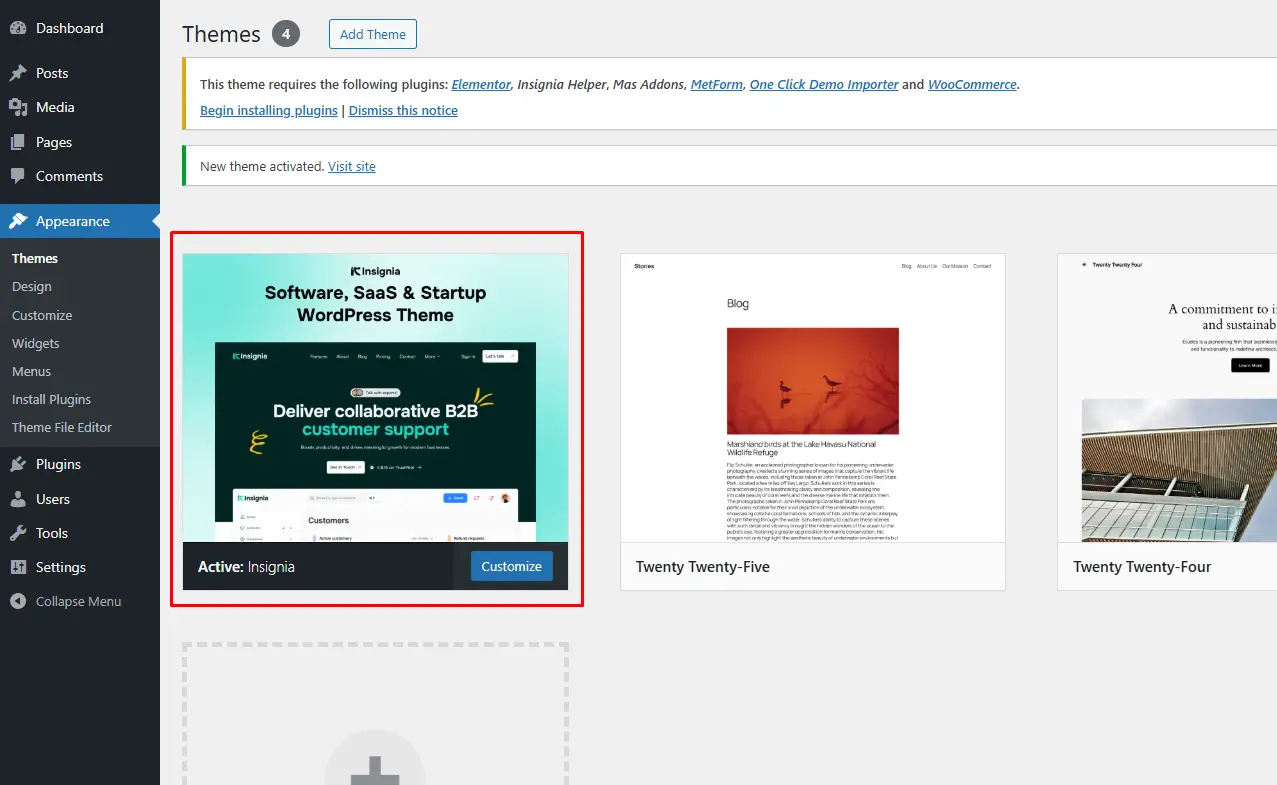Screen dimensions: 1277x785
Task: Select the Twenty Twenty-Five theme thumbnail
Action: [813, 398]
